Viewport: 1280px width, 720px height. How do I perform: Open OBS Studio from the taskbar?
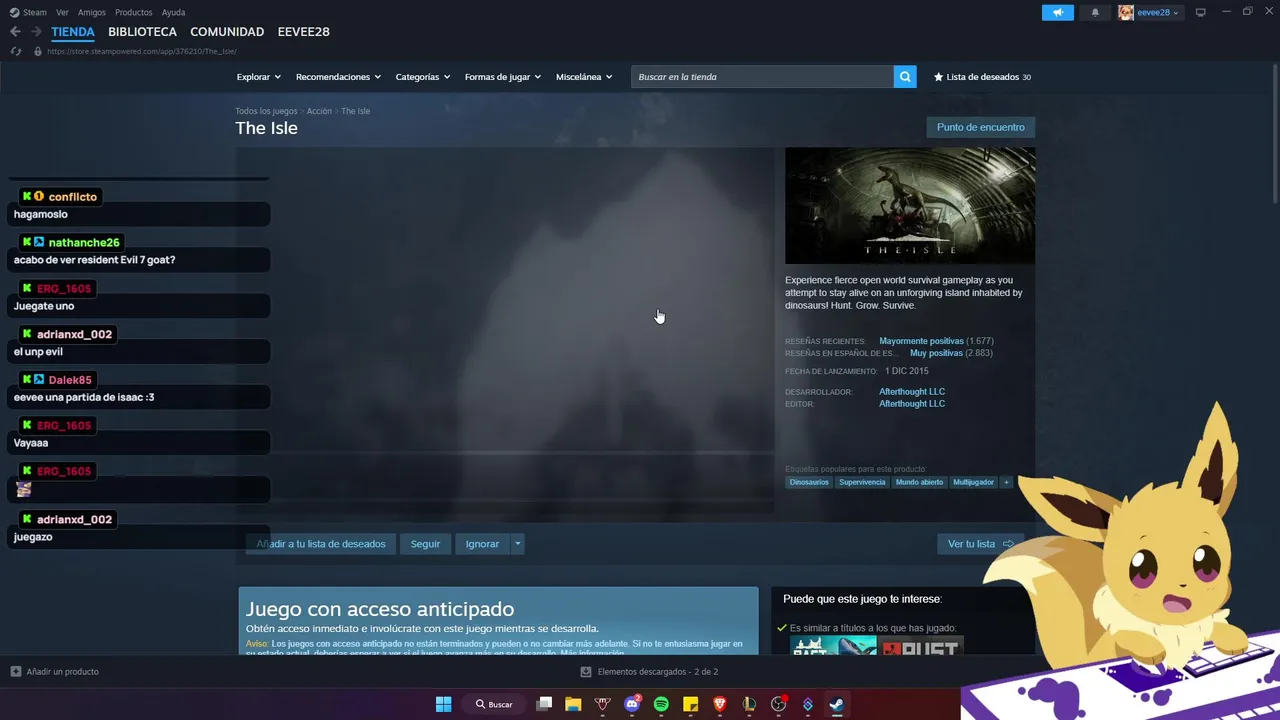coord(779,704)
